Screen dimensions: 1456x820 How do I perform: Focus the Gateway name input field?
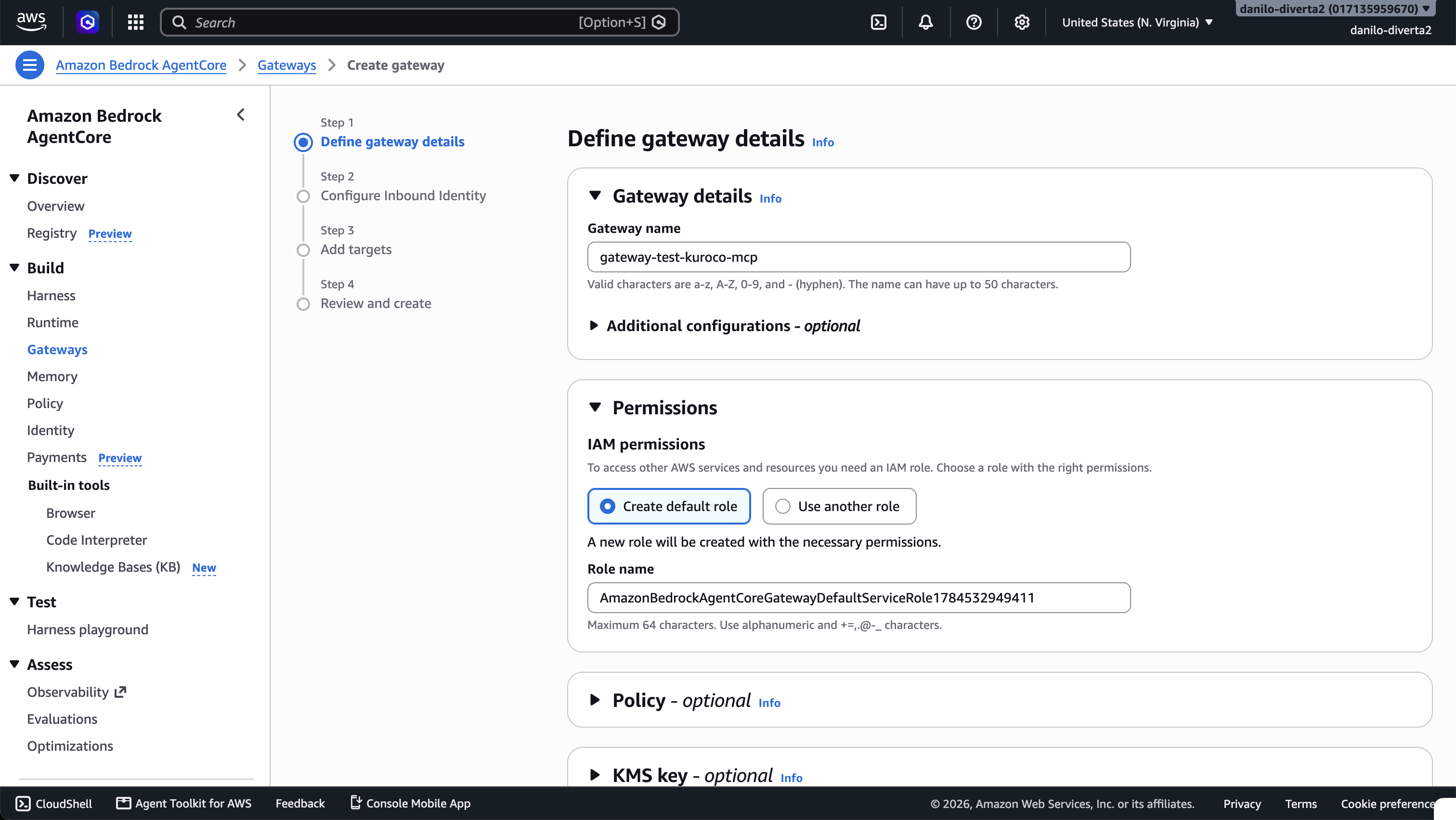pos(858,257)
